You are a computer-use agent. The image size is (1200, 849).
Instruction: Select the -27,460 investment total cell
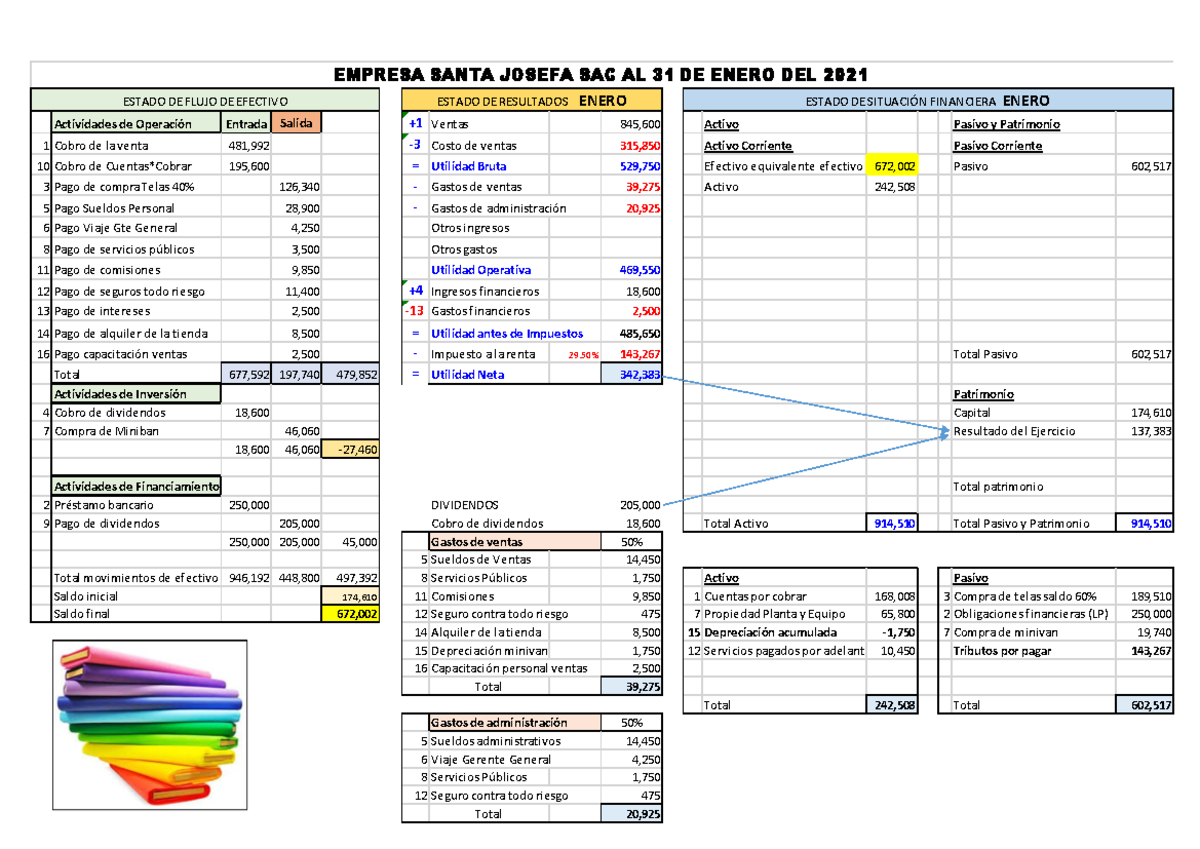[351, 450]
